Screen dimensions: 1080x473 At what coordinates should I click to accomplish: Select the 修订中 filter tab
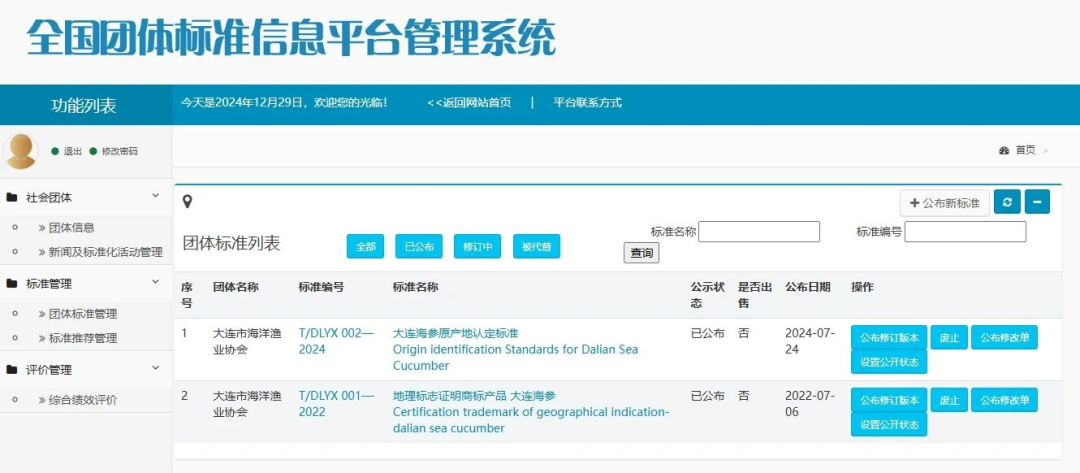477,246
